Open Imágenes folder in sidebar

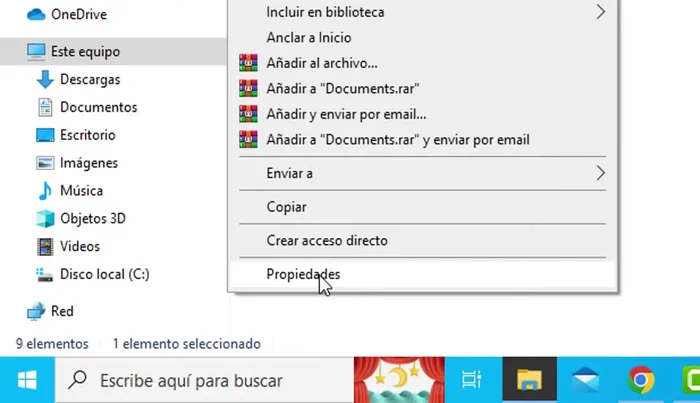89,163
